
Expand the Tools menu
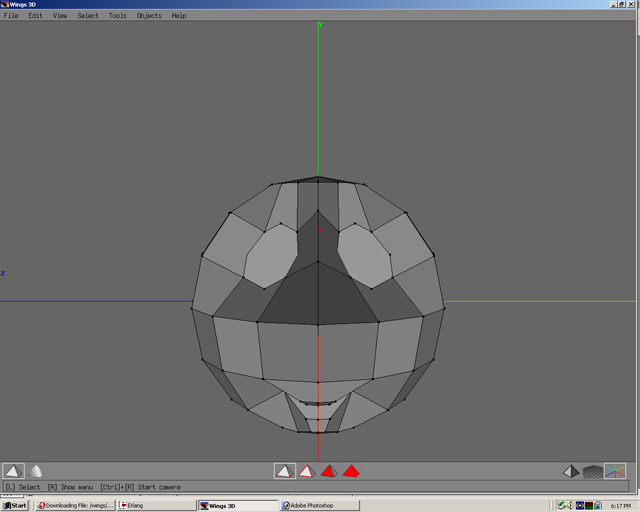[x=118, y=16]
